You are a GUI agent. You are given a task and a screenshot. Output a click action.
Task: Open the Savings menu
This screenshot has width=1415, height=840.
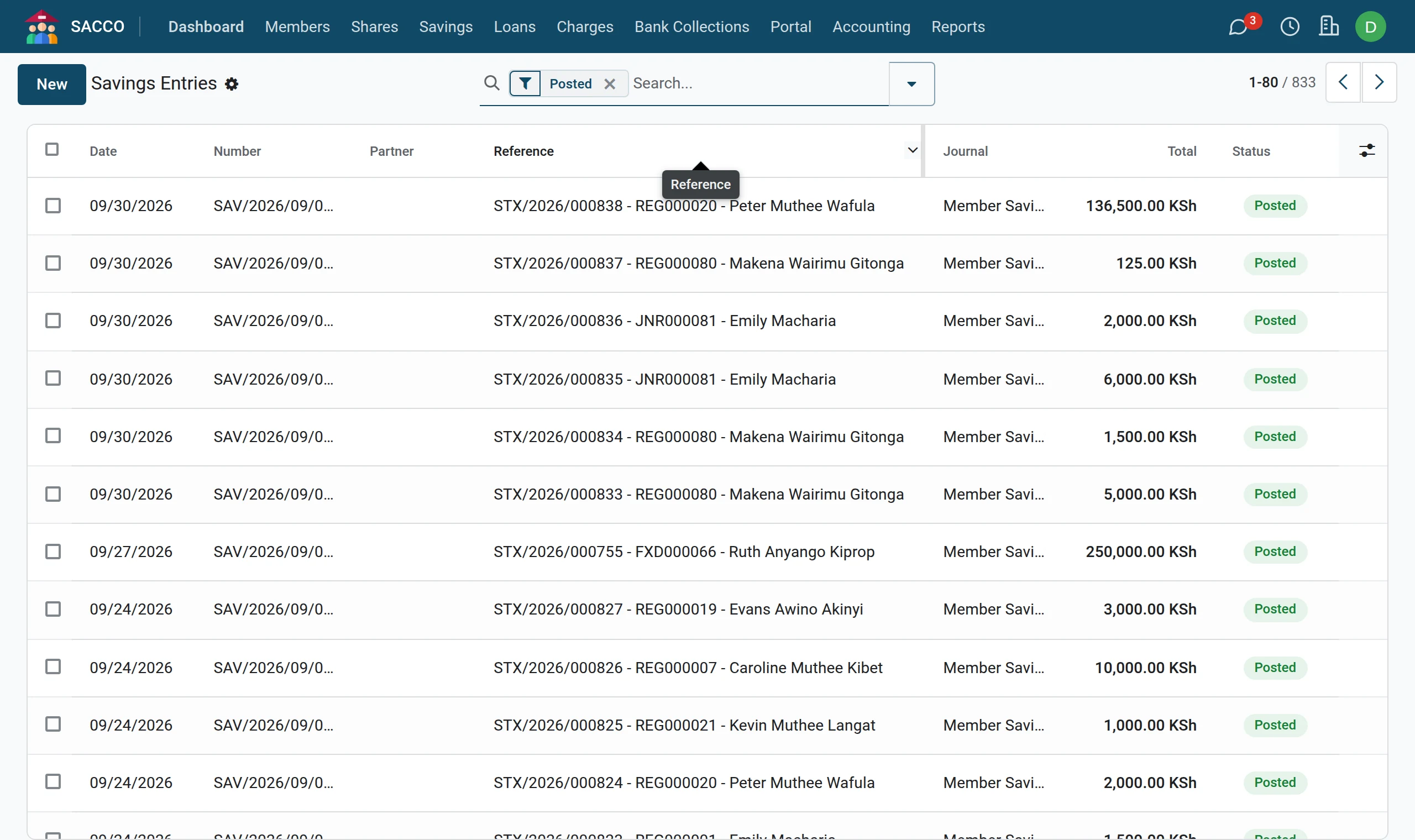point(446,27)
